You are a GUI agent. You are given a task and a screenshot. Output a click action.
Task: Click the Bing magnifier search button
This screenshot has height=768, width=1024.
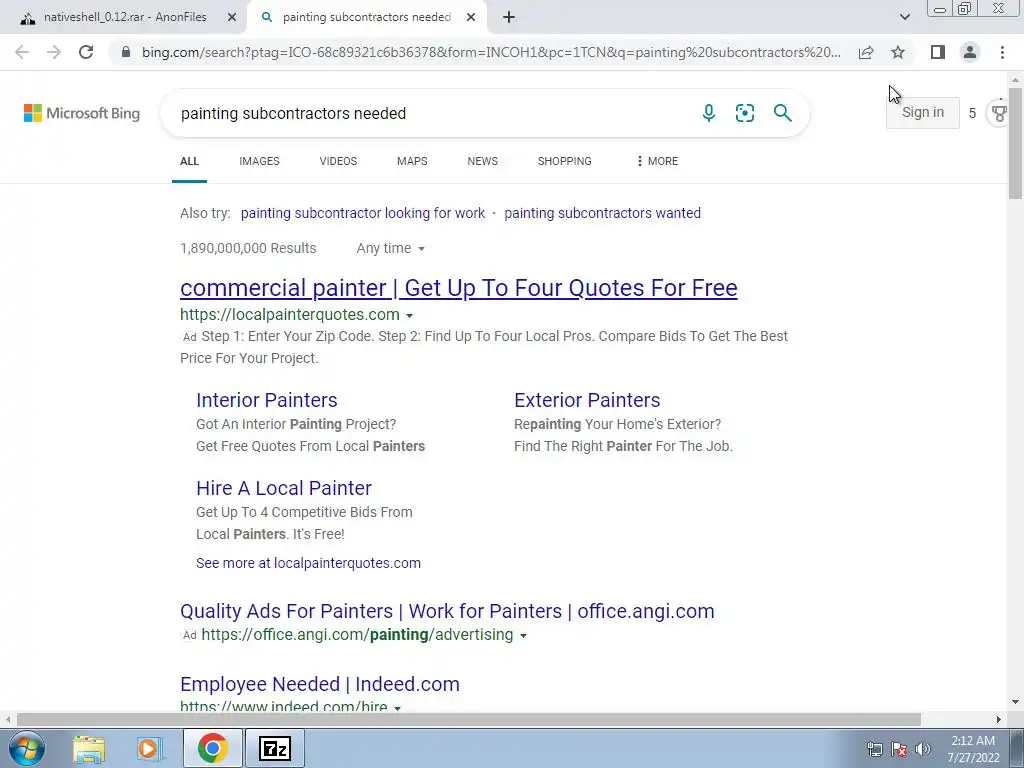[x=782, y=113]
